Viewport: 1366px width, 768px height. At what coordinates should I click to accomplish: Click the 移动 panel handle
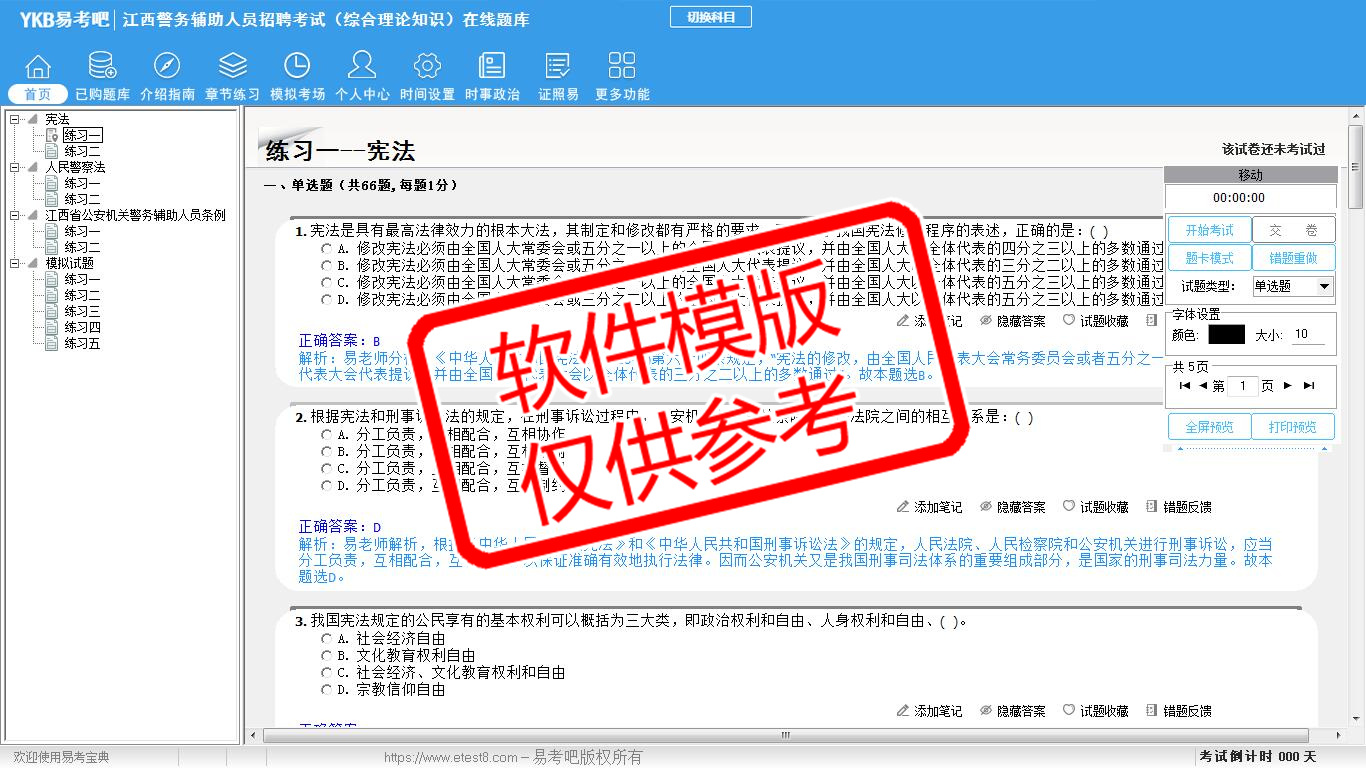click(1250, 175)
